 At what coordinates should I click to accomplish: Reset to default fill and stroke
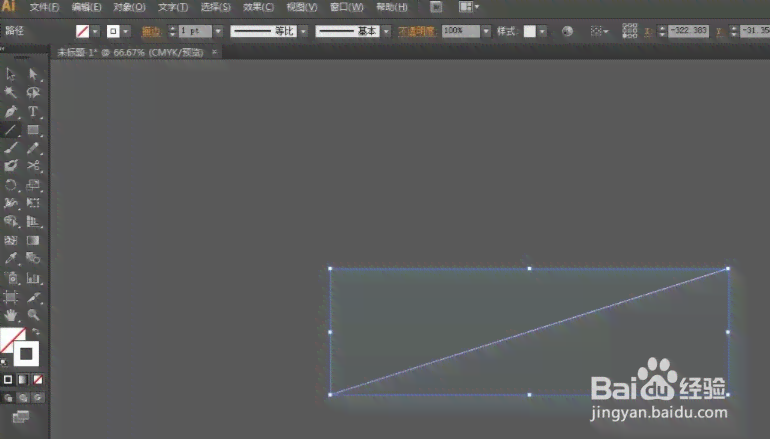click(x=4, y=362)
